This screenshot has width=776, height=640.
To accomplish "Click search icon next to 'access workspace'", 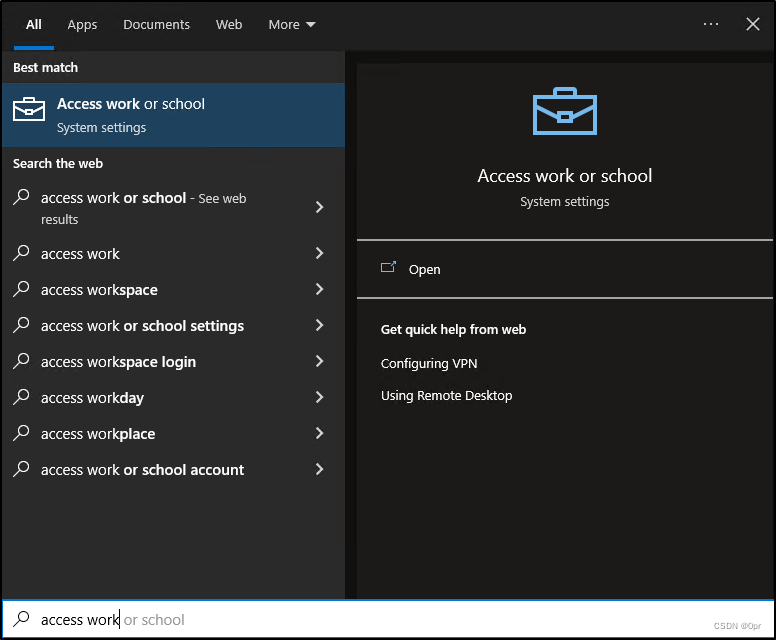I will [x=21, y=288].
